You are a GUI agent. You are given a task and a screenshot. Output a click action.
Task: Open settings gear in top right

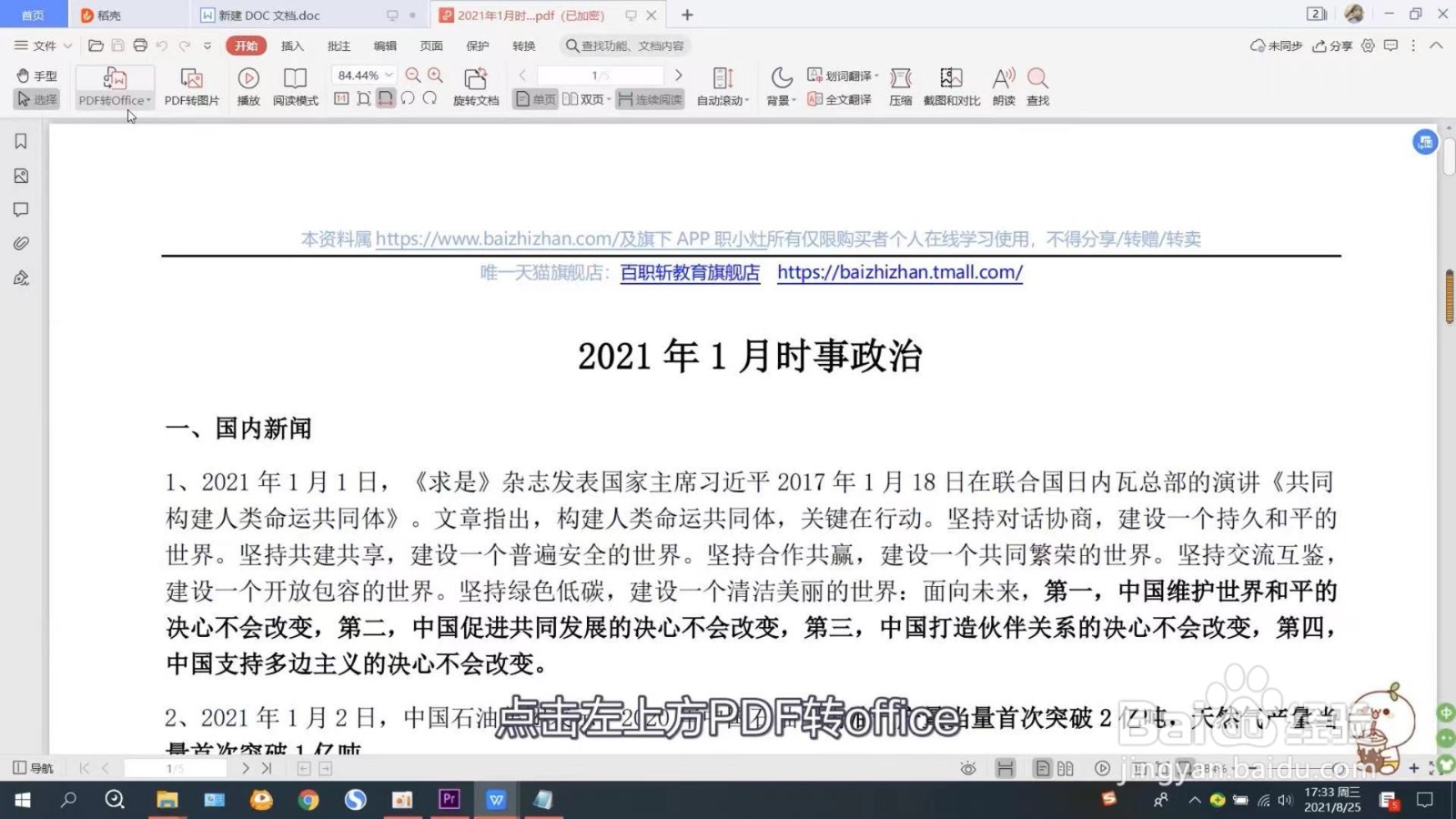(x=1368, y=45)
